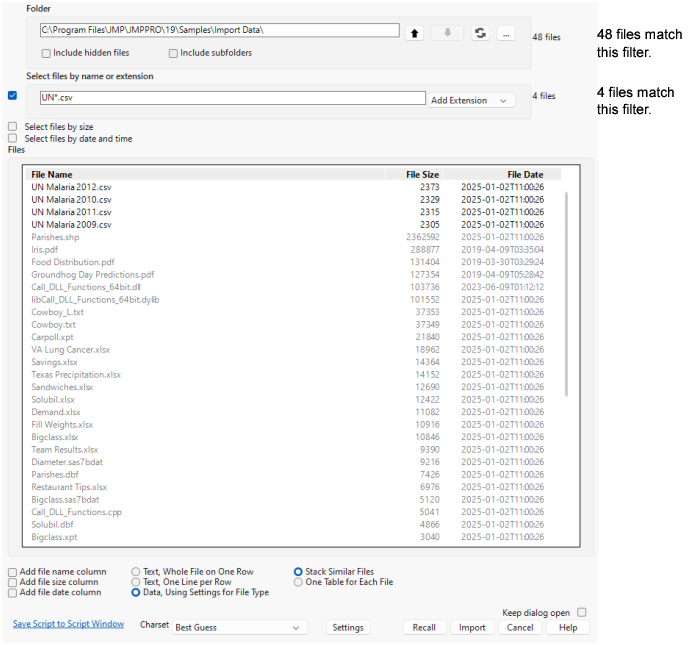Go up one folder level with the arrow icon
Image resolution: width=697 pixels, height=645 pixels.
[x=414, y=33]
